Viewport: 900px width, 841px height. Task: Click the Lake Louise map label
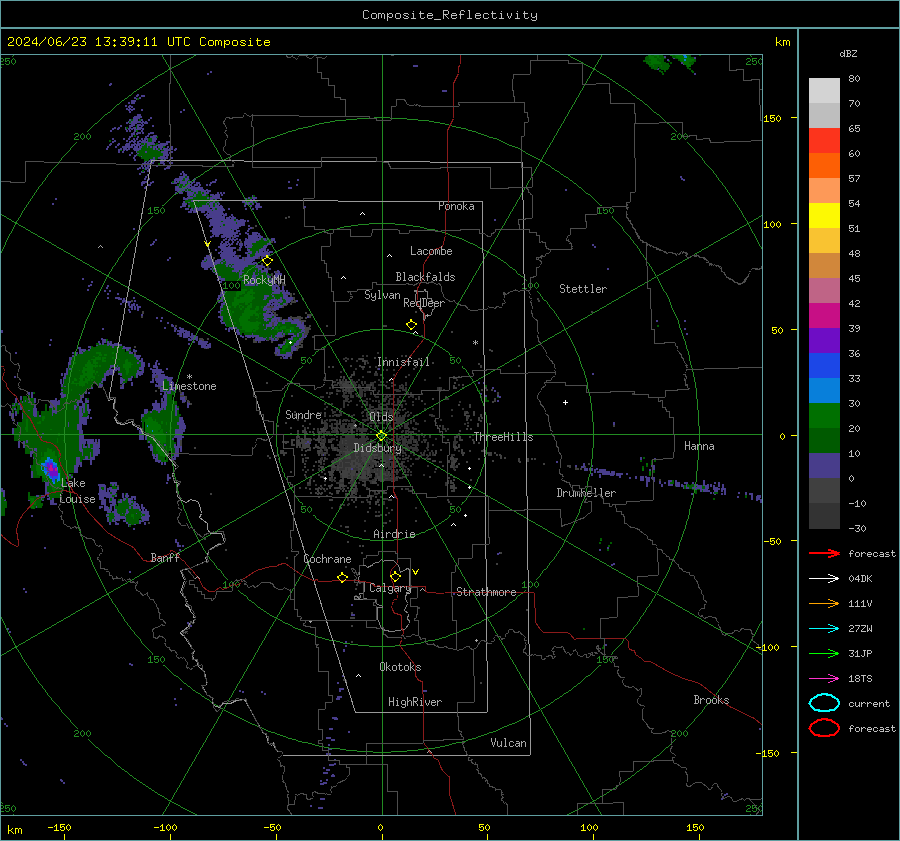(77, 491)
